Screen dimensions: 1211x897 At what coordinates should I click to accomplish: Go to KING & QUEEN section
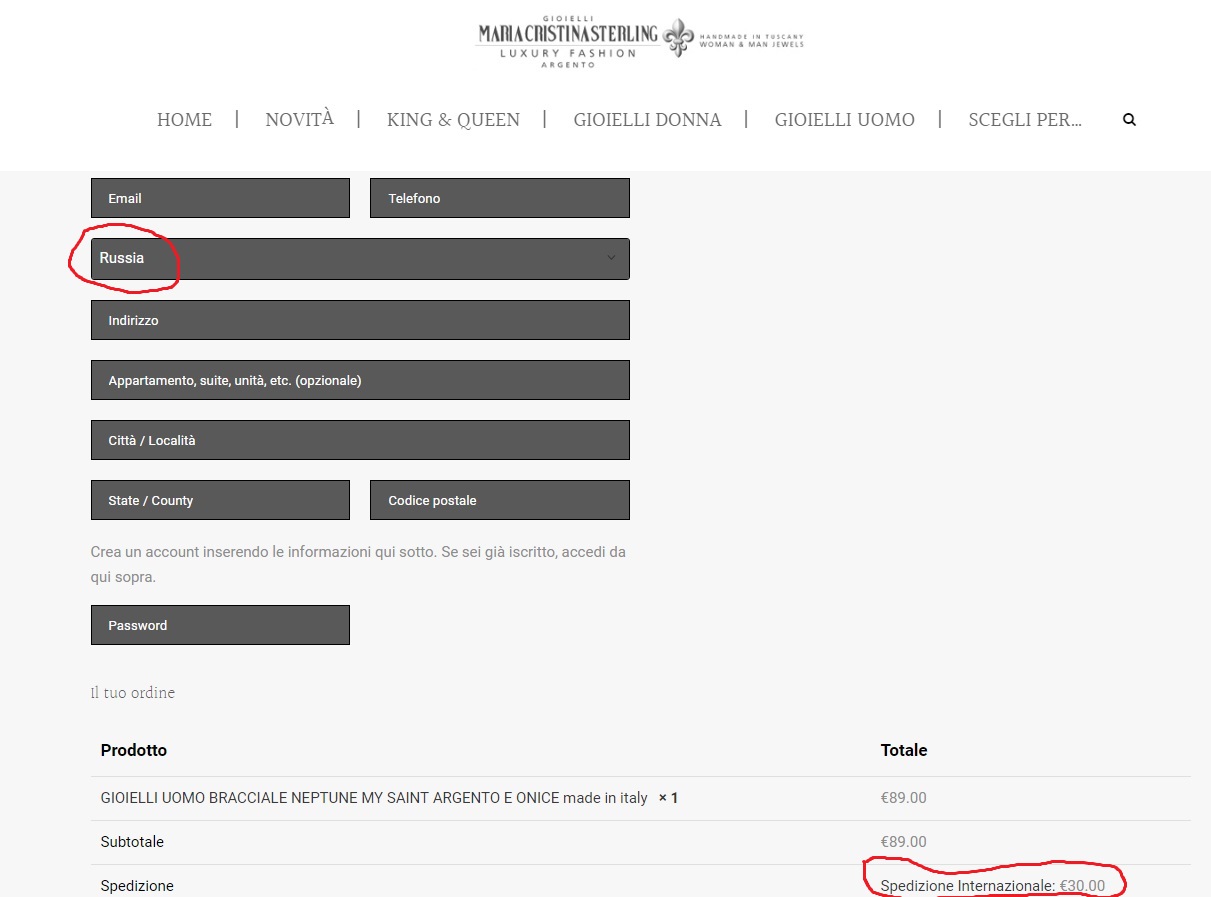coord(453,120)
